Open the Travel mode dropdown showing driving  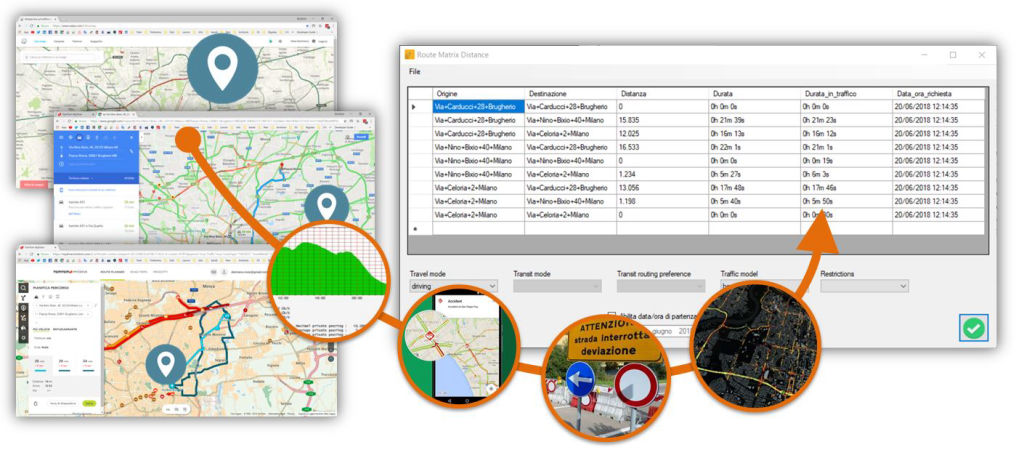[454, 286]
